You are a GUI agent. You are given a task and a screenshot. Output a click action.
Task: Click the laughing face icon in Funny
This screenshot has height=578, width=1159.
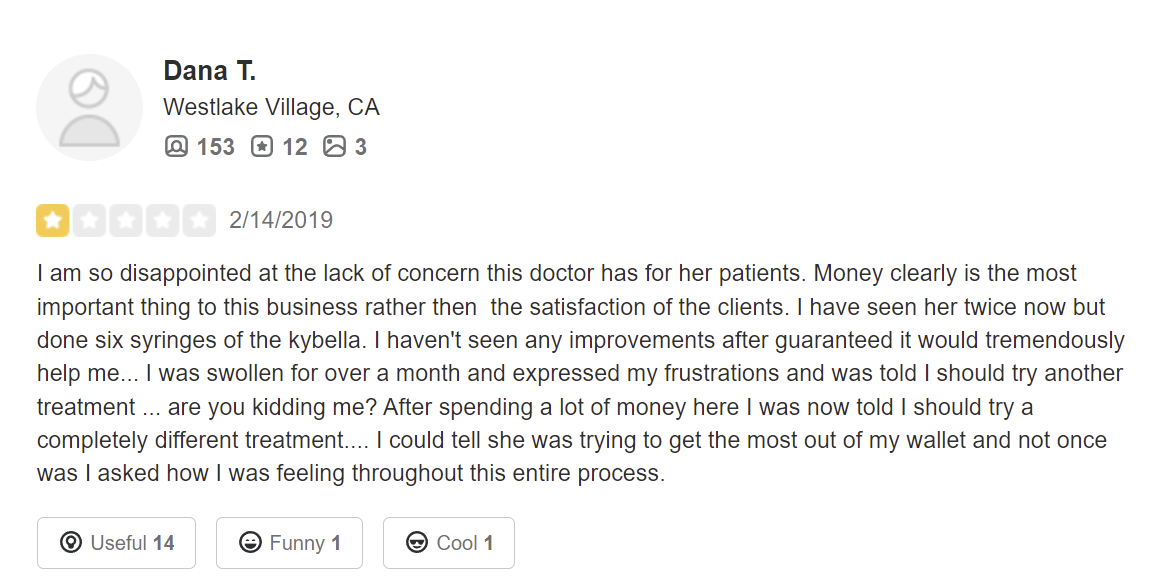click(x=250, y=543)
